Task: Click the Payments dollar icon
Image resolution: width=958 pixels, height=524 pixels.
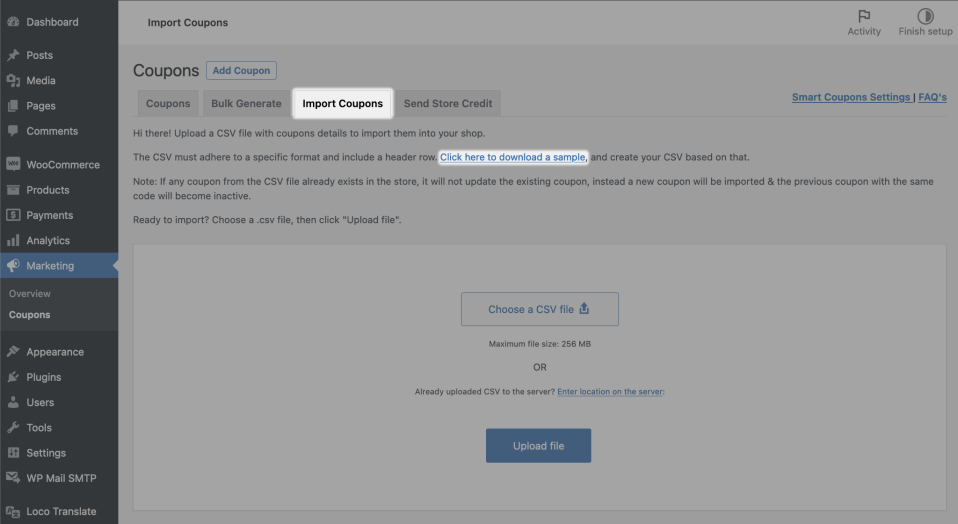Action: tap(13, 215)
